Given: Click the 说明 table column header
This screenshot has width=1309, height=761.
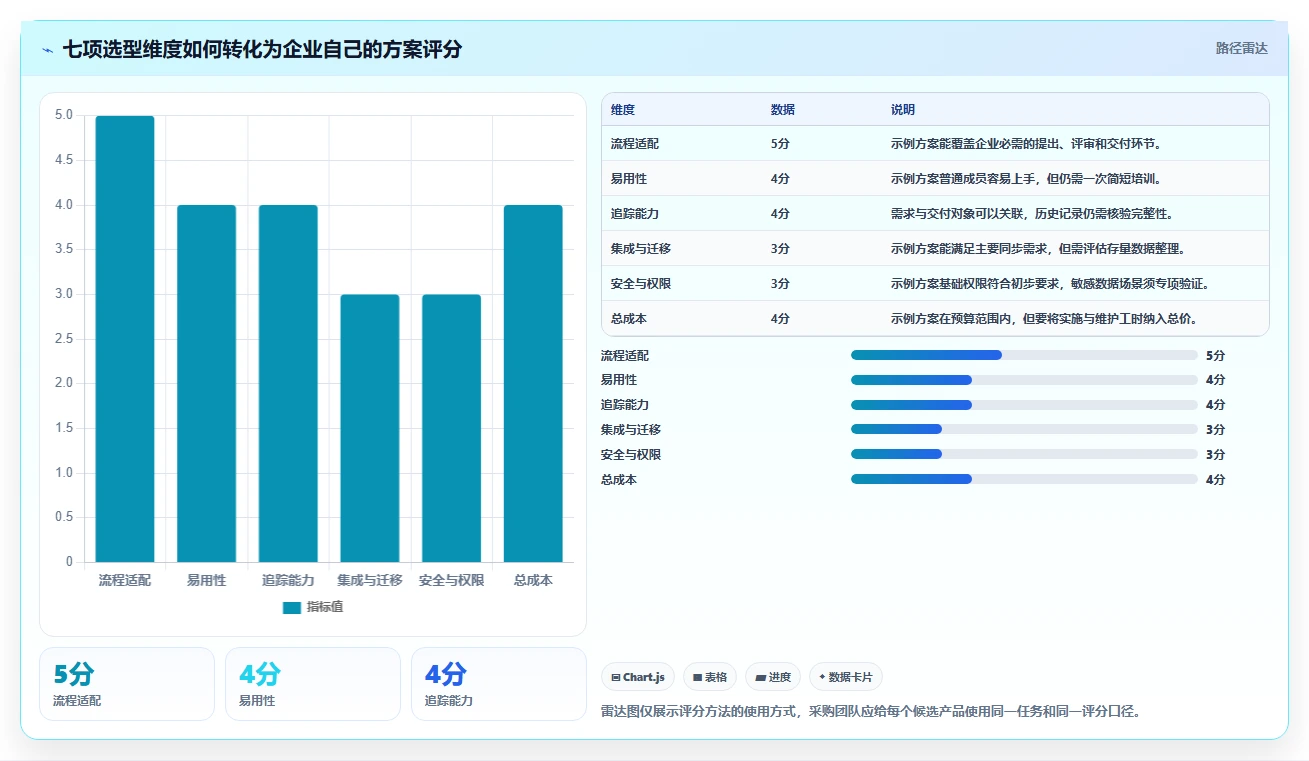Looking at the screenshot, I should [x=903, y=110].
